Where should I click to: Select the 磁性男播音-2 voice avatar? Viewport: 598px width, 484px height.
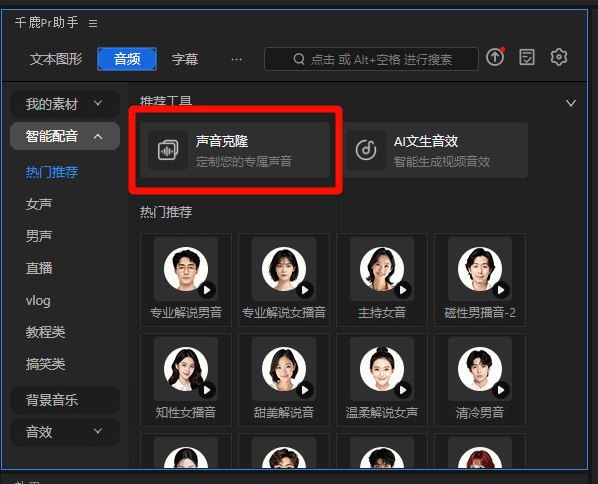pyautogui.click(x=480, y=269)
